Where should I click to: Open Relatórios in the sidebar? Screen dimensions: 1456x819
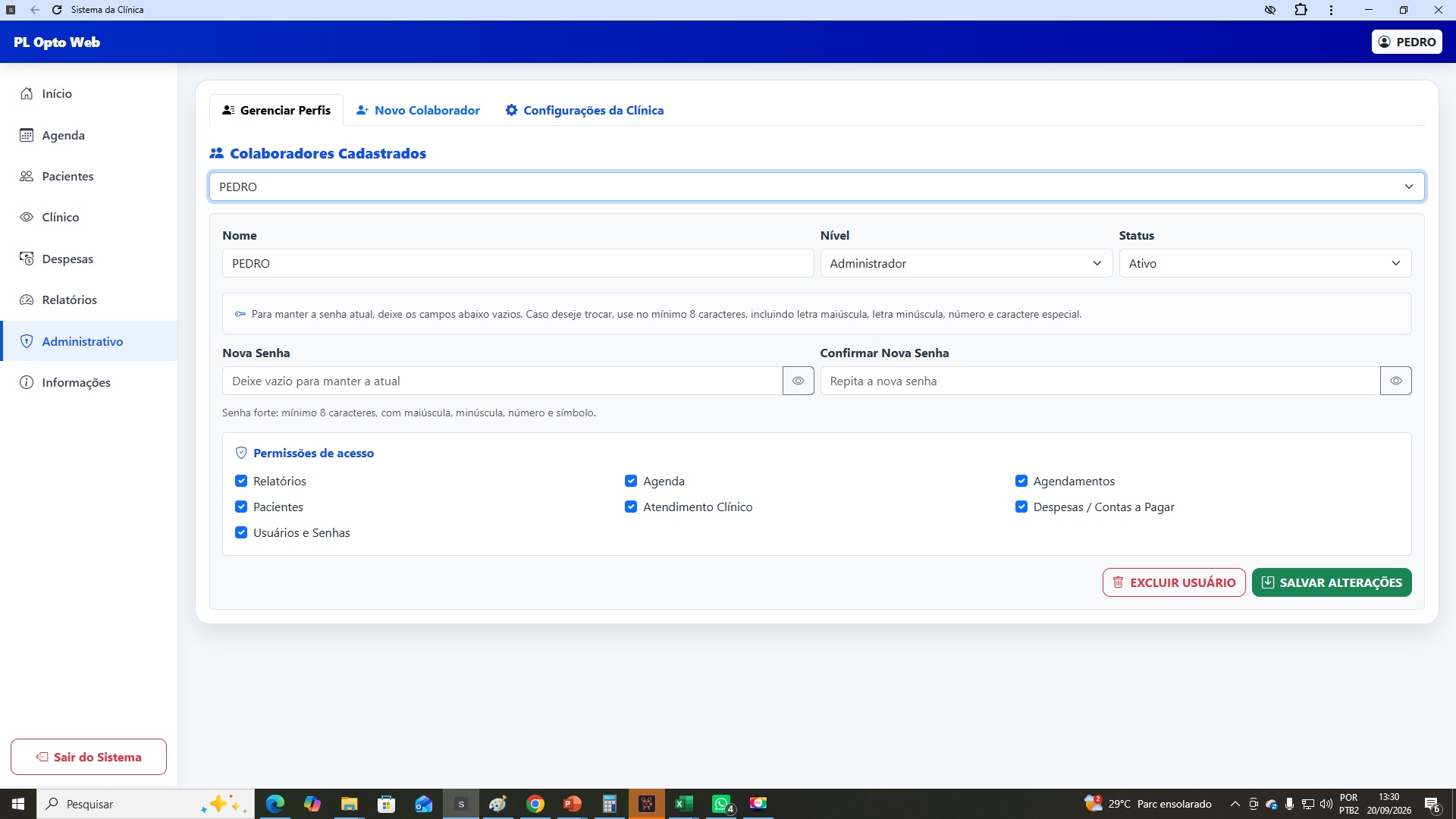tap(89, 300)
